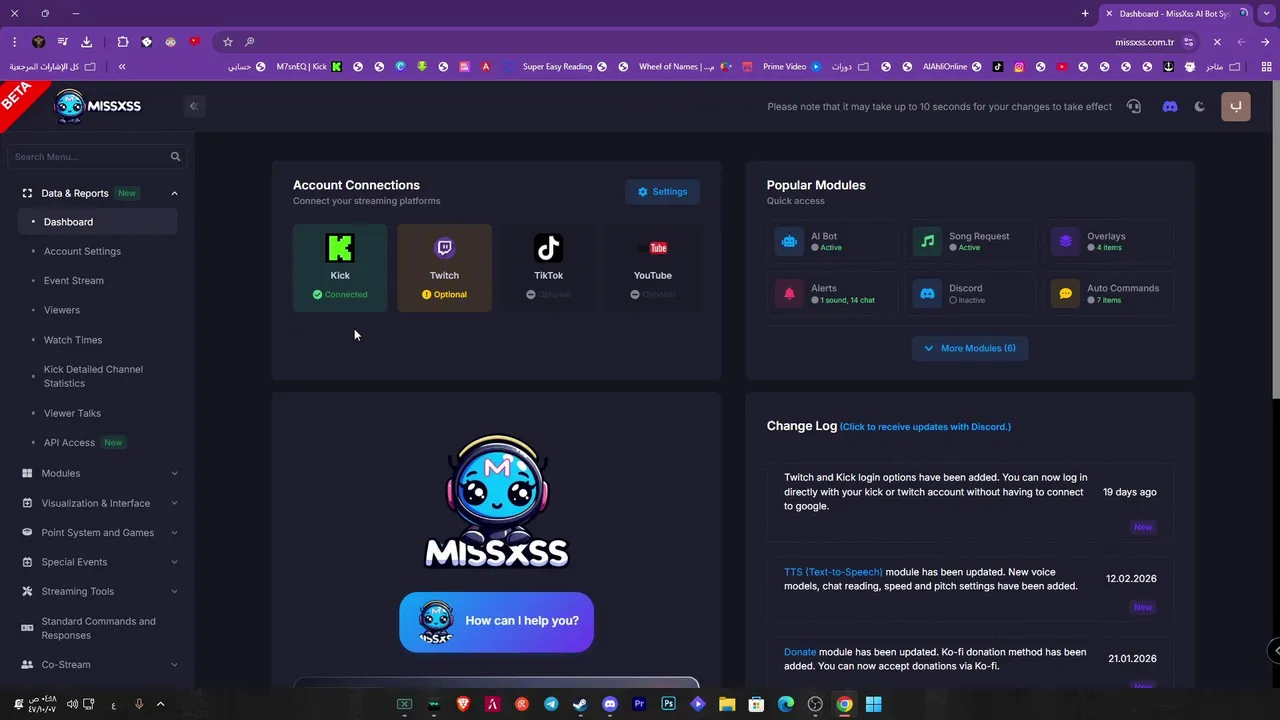The height and width of the screenshot is (720, 1280).
Task: Open the Discord module card
Action: 970,293
